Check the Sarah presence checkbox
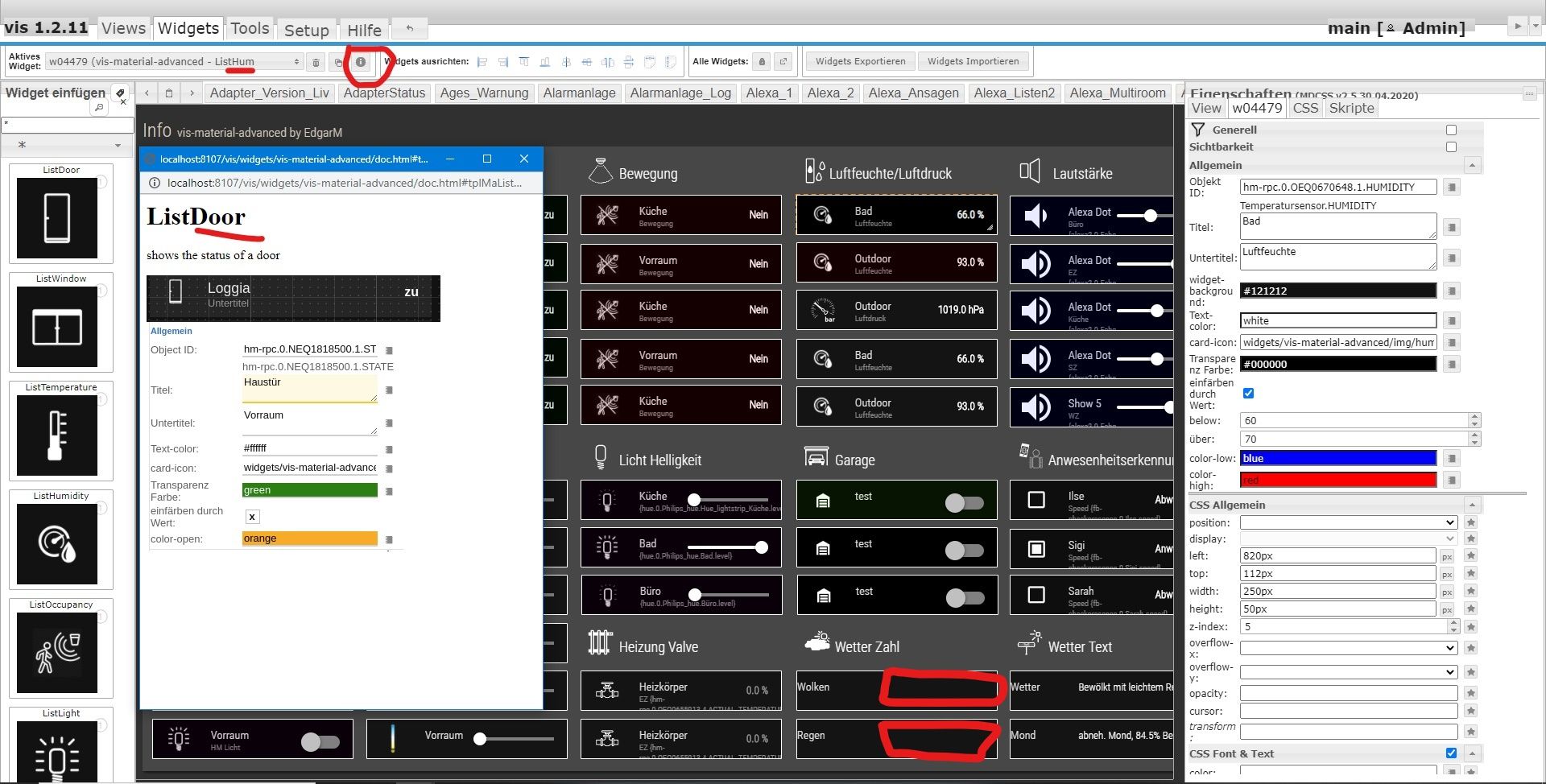Viewport: 1546px width, 784px height. click(x=1036, y=595)
